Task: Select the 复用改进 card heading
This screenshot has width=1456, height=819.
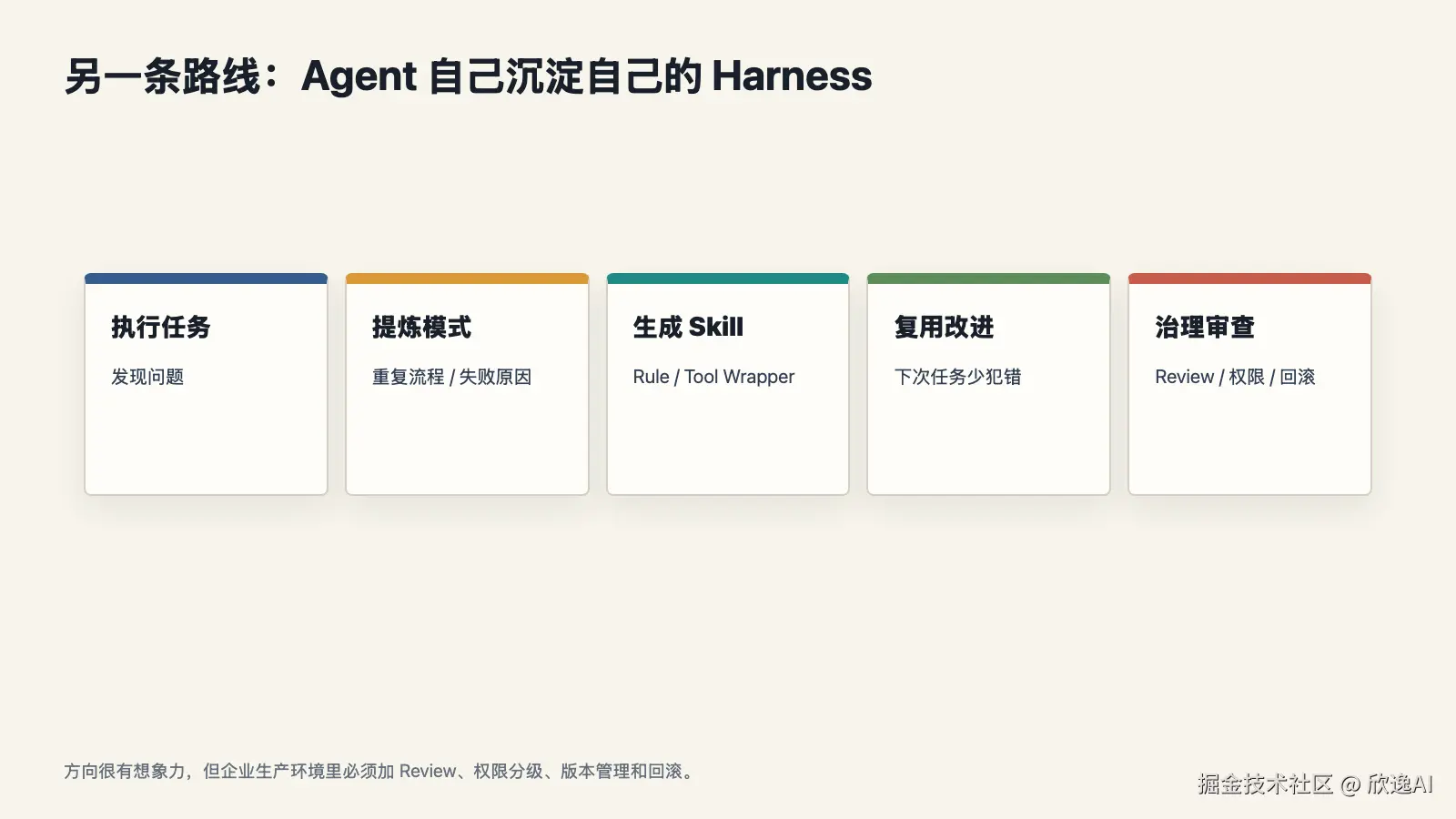Action: point(944,328)
